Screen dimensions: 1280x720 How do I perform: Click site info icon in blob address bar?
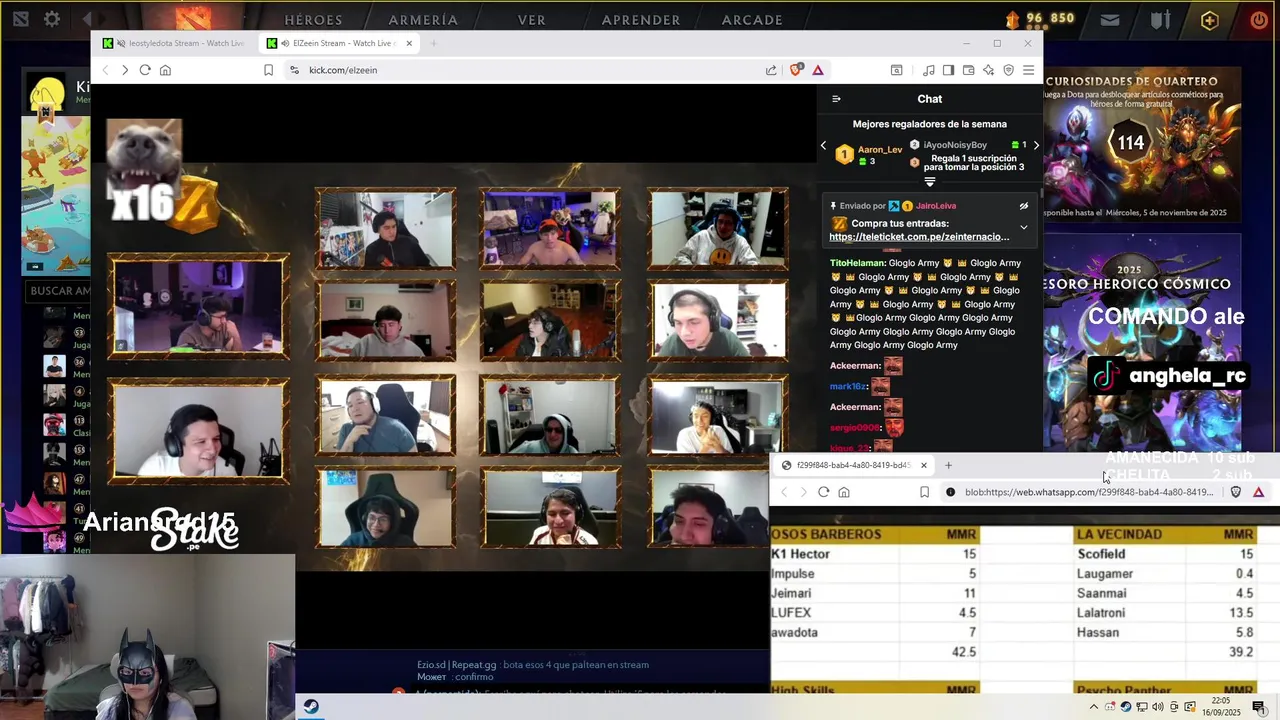click(x=950, y=492)
